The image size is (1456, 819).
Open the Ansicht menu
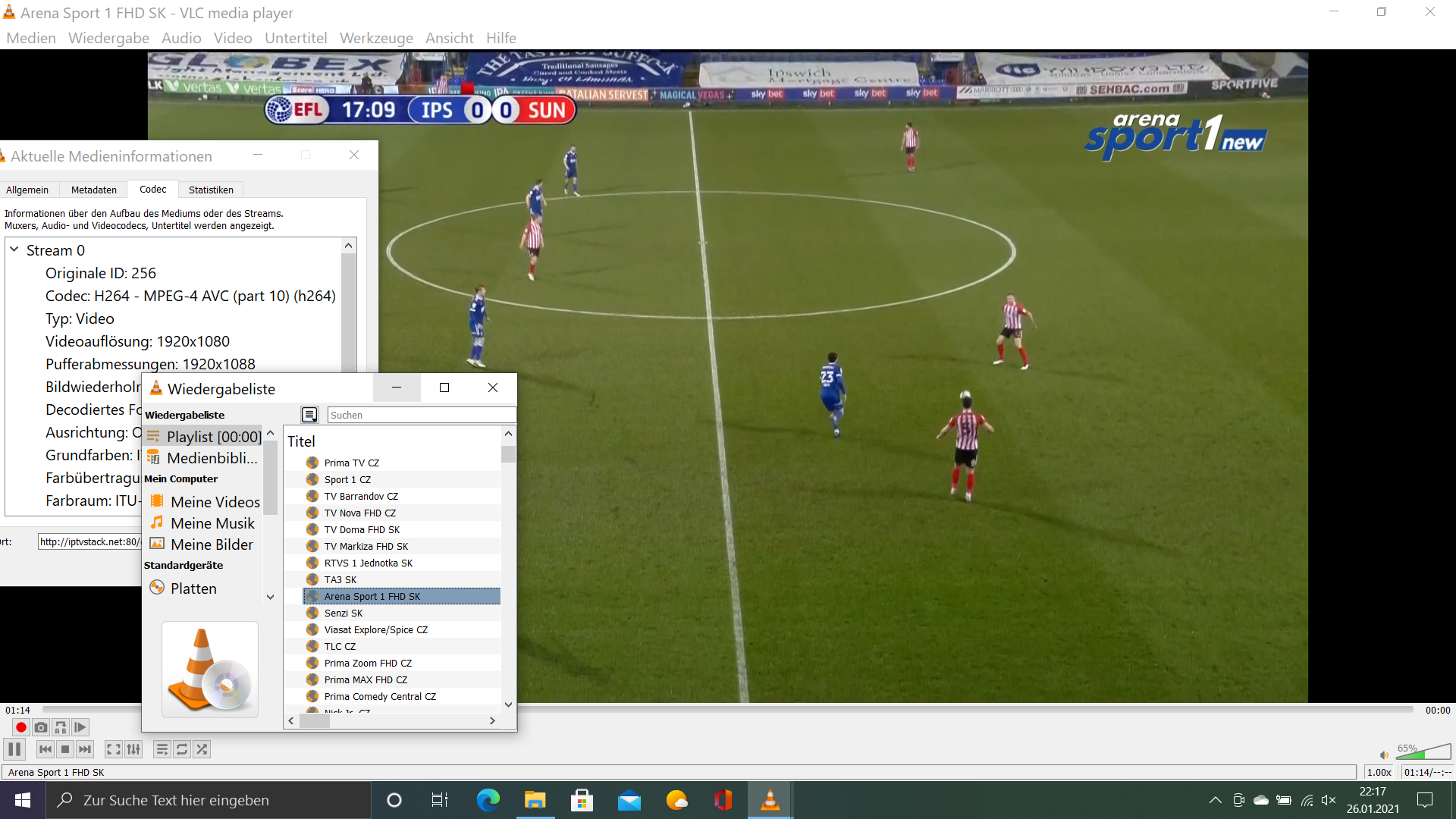tap(449, 38)
